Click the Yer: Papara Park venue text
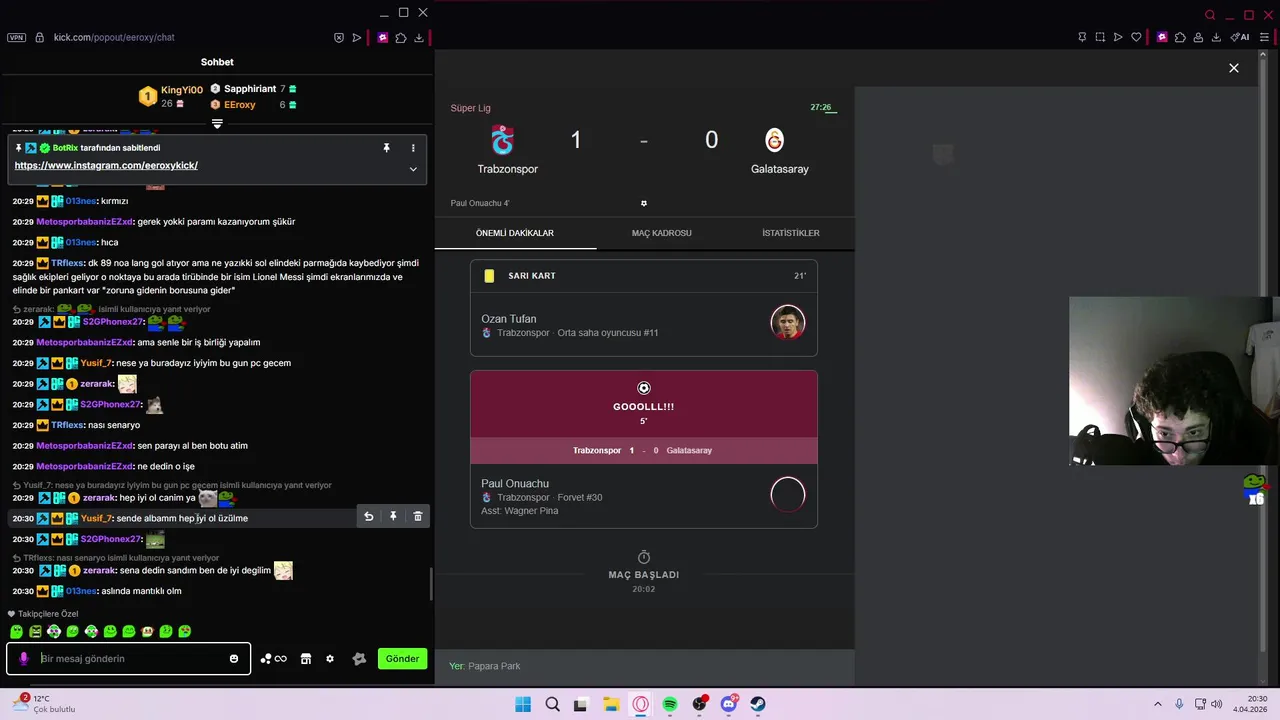Image resolution: width=1280 pixels, height=720 pixels. [x=485, y=666]
